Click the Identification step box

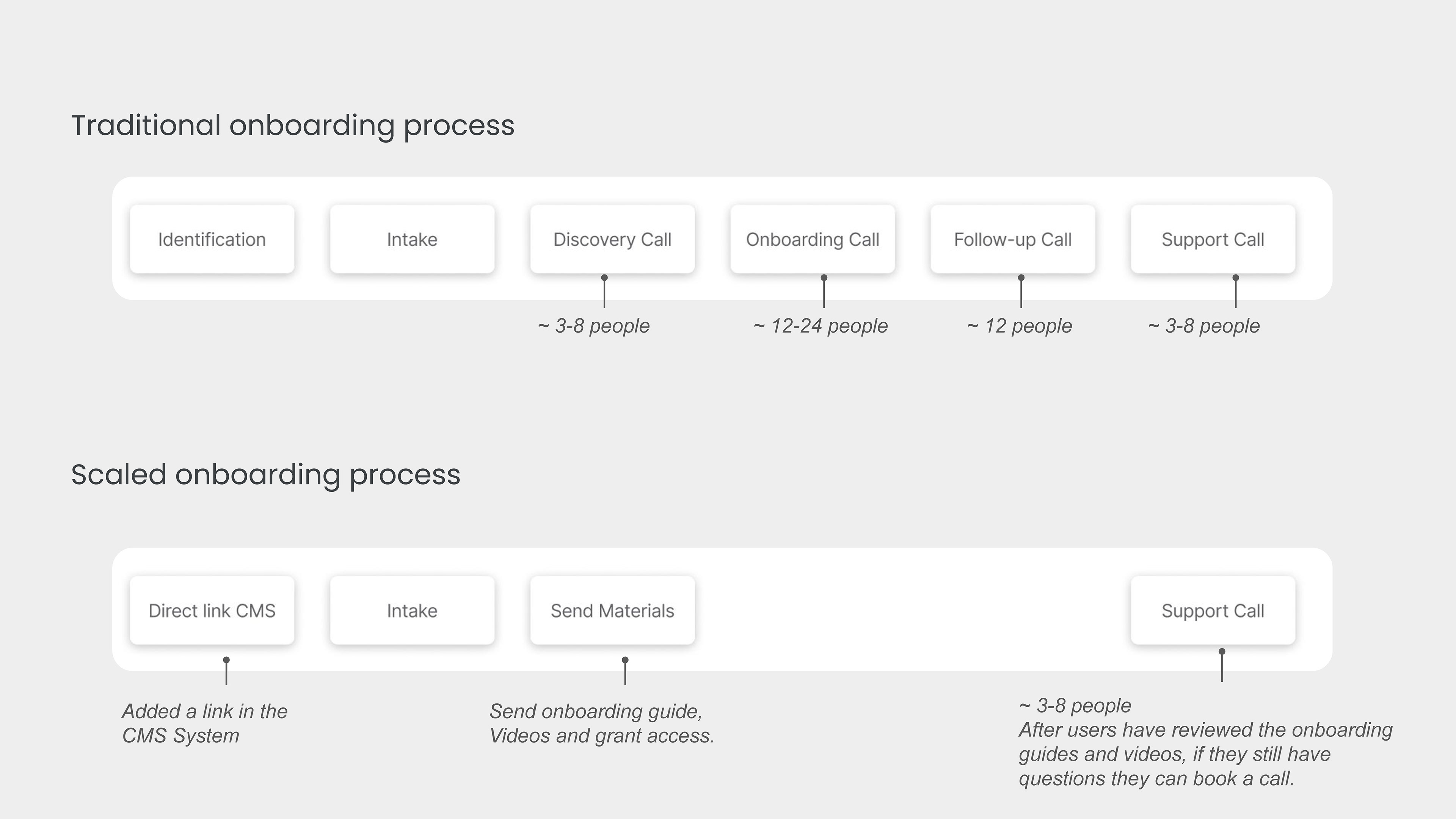[212, 240]
